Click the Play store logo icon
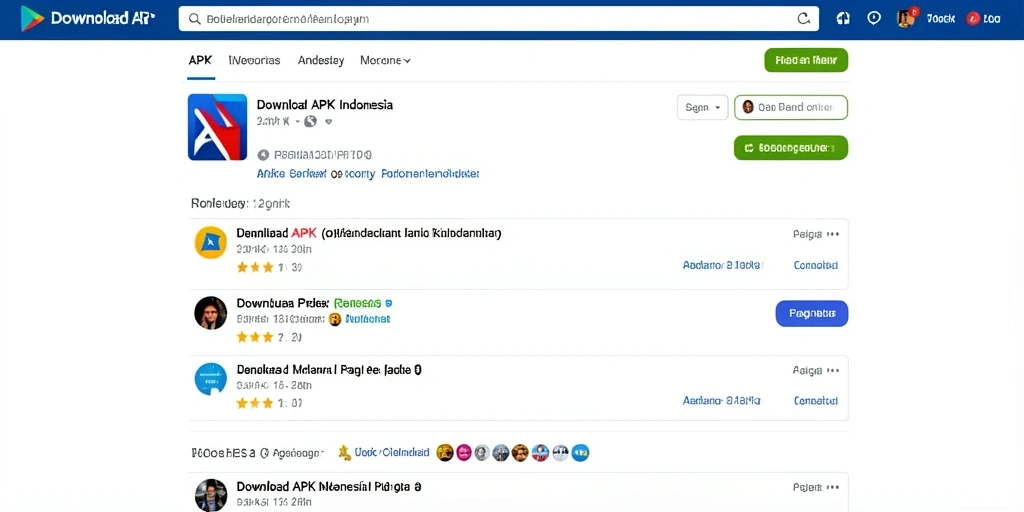The width and height of the screenshot is (1024, 512). [33, 19]
